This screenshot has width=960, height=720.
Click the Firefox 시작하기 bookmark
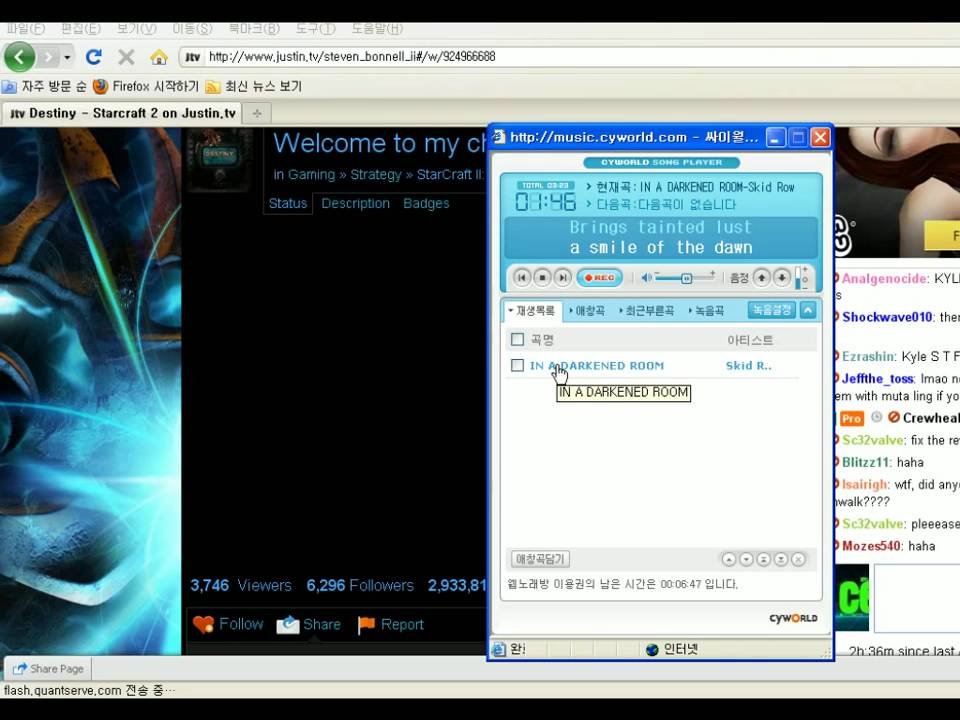tap(146, 86)
